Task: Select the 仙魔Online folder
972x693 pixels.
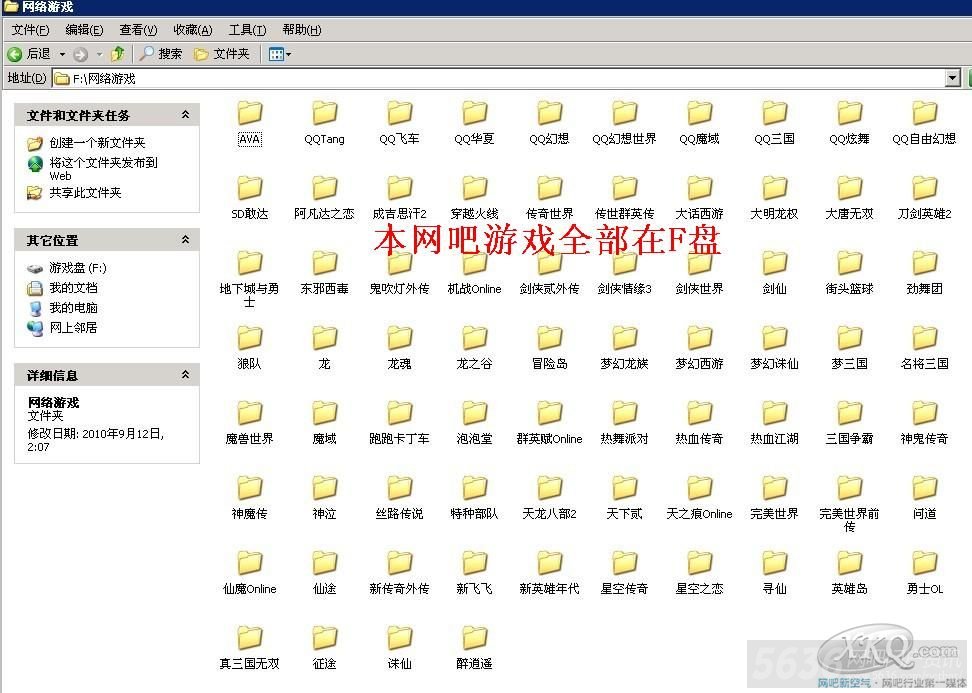Action: [x=250, y=573]
